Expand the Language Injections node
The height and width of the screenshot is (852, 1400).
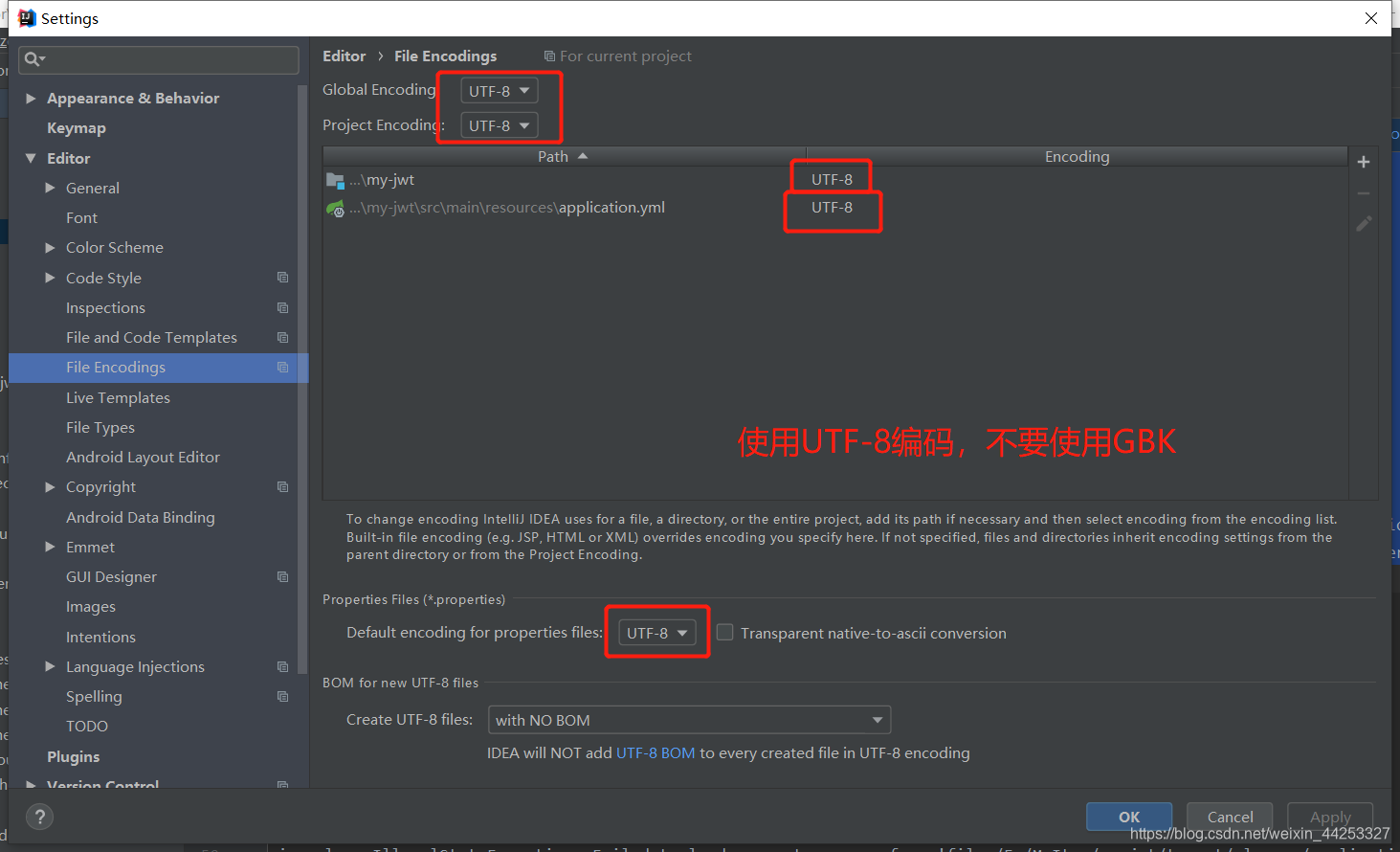50,666
